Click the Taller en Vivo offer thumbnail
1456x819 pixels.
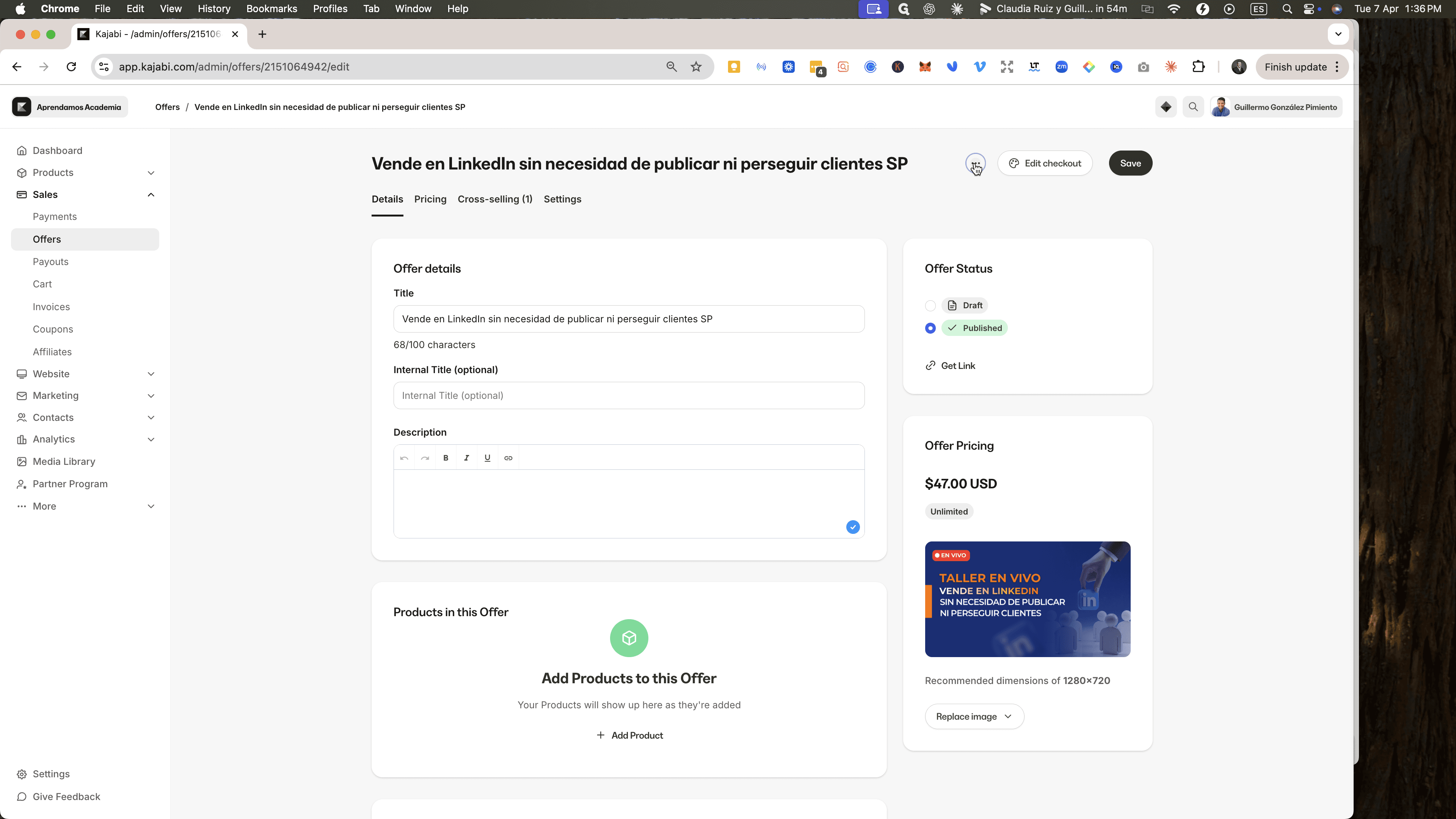pos(1028,599)
